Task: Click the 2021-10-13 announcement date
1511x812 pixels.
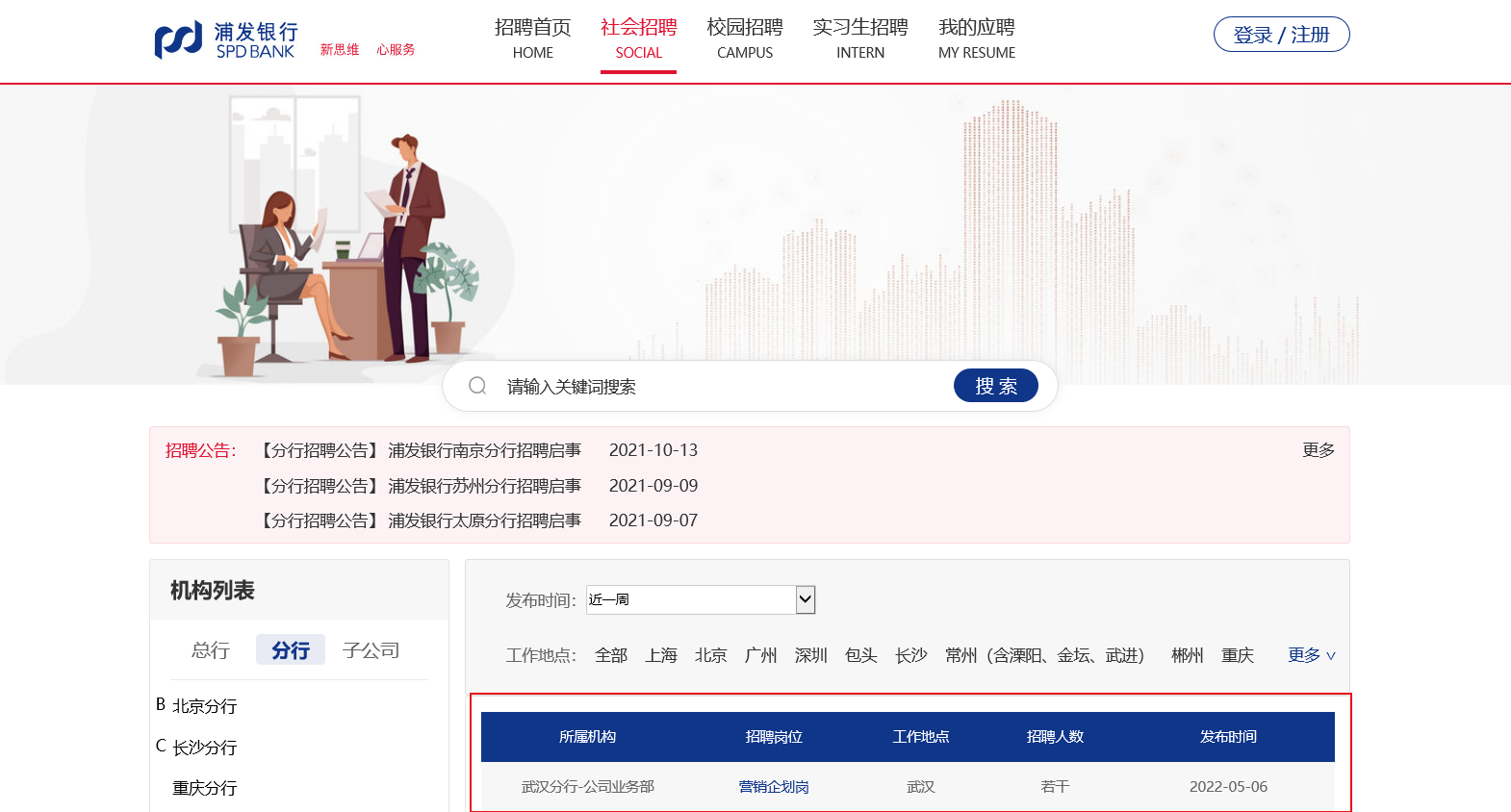Action: pos(653,450)
